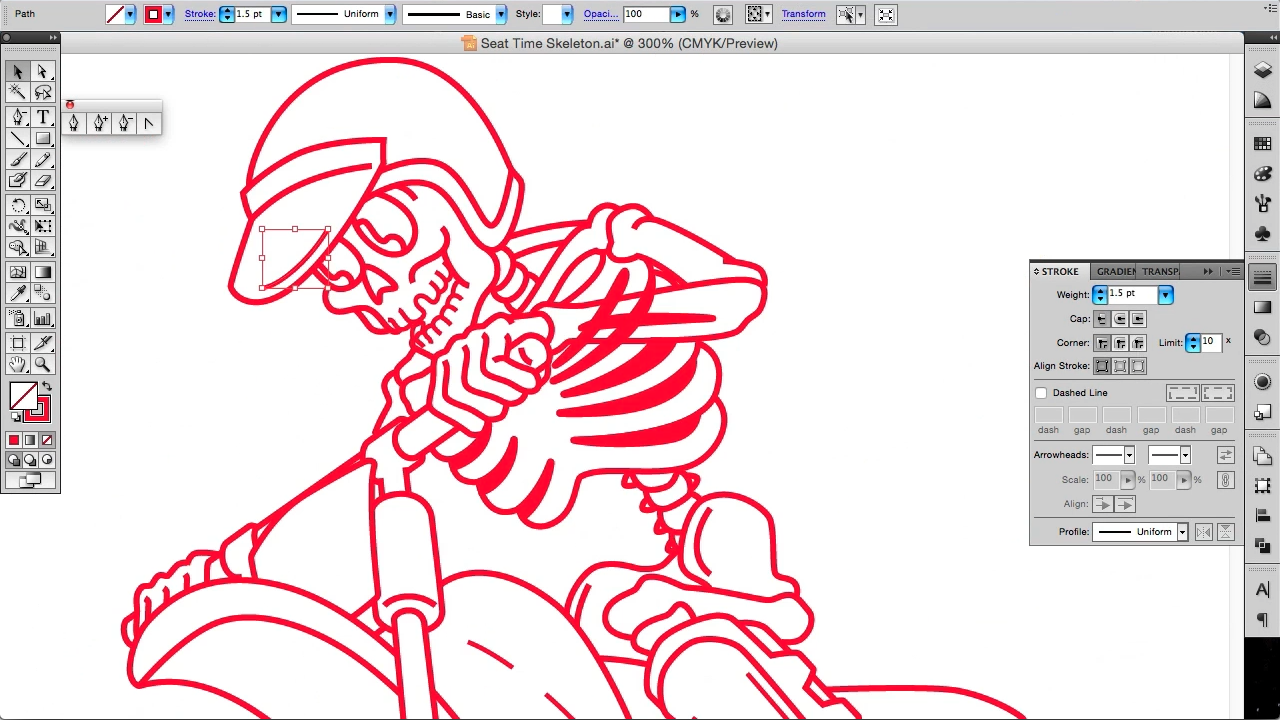
Task: Choose the Direct Selection white arrow tool
Action: coord(43,71)
